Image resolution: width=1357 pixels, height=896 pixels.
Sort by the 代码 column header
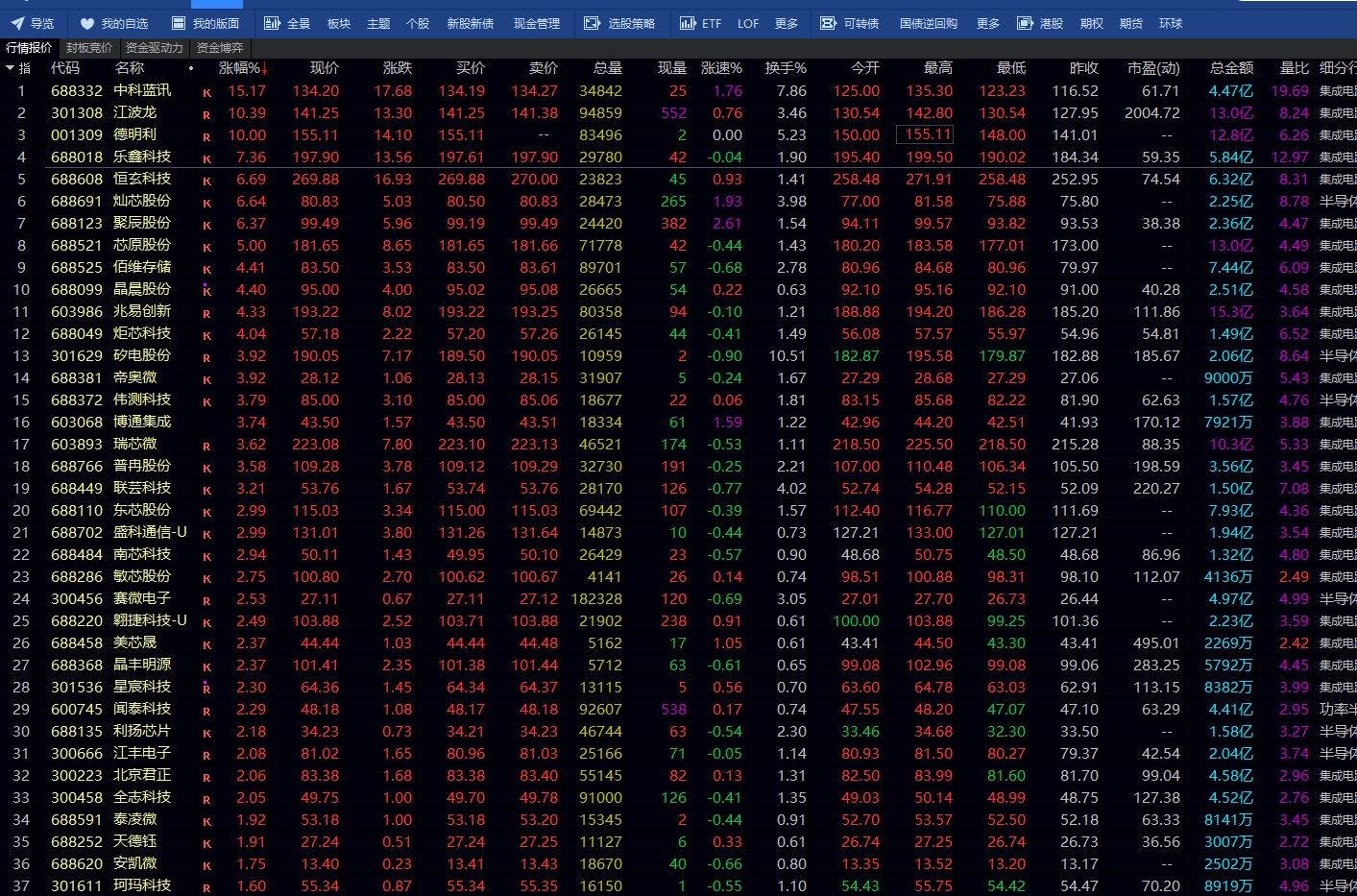tap(65, 68)
